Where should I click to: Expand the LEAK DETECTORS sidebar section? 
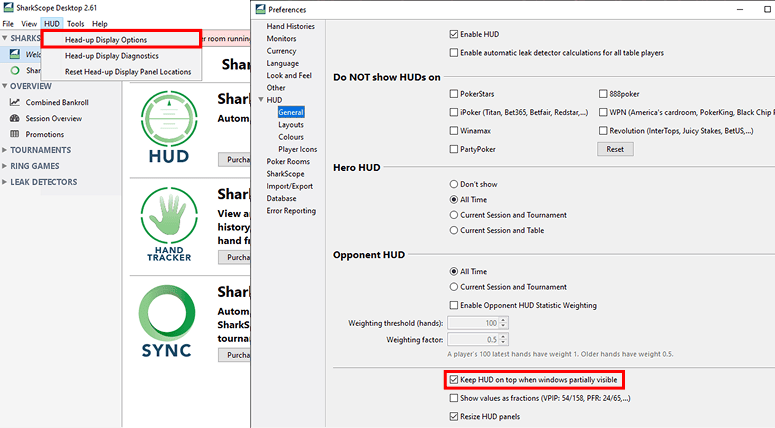4,182
